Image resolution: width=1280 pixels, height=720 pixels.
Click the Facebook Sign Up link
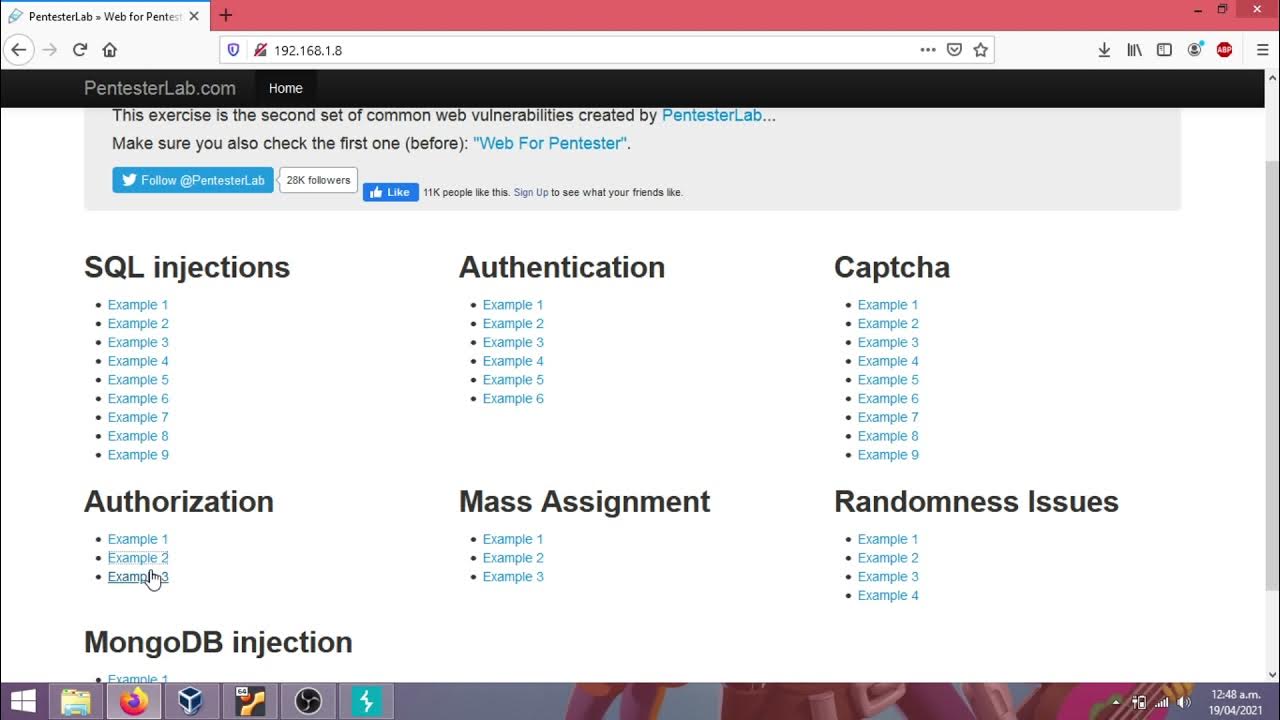tap(531, 192)
